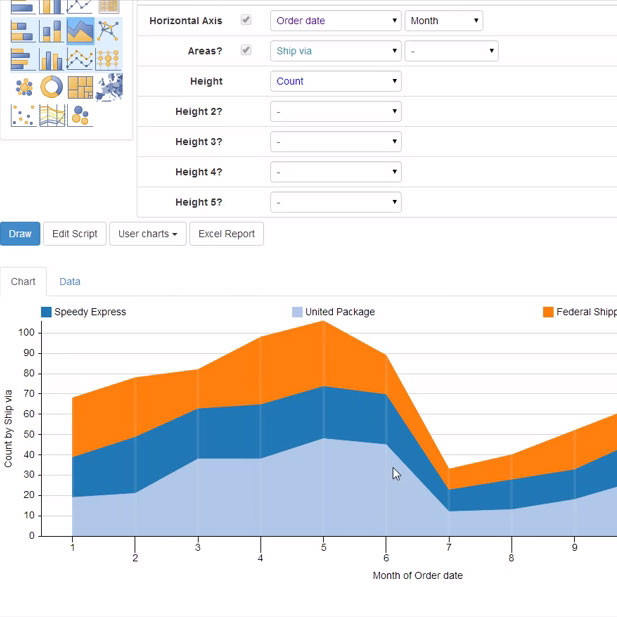Click the Speedy Express legend color swatch

[46, 312]
